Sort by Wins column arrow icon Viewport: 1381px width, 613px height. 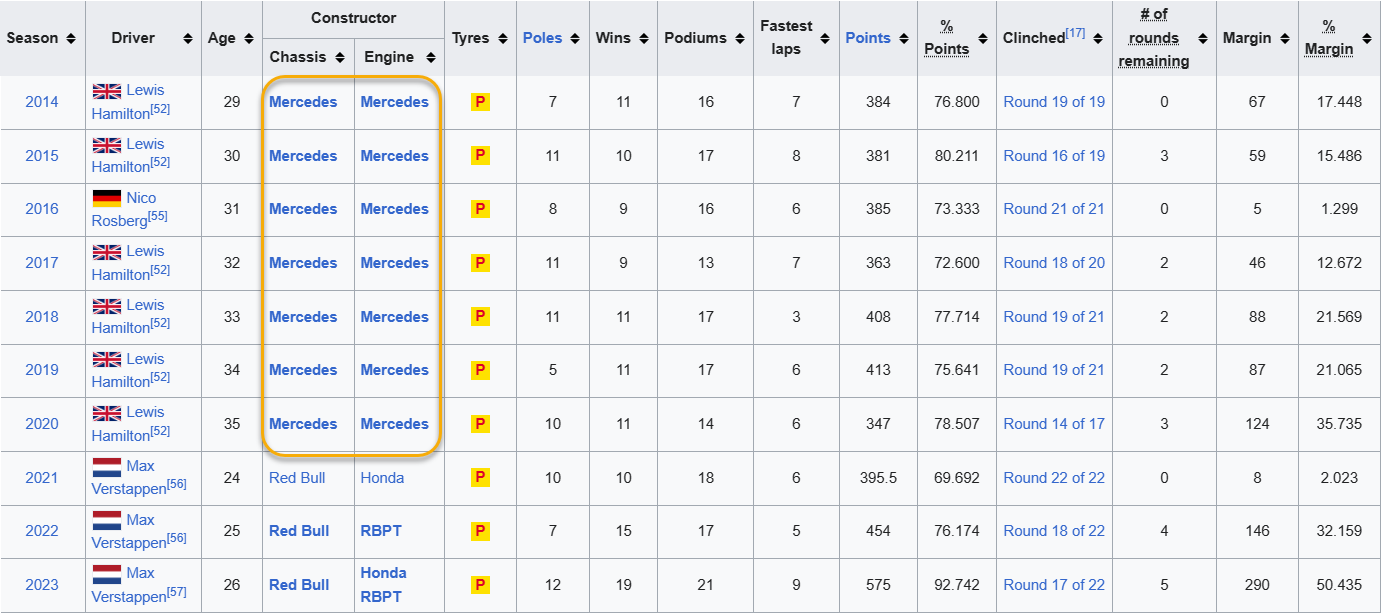[x=643, y=38]
